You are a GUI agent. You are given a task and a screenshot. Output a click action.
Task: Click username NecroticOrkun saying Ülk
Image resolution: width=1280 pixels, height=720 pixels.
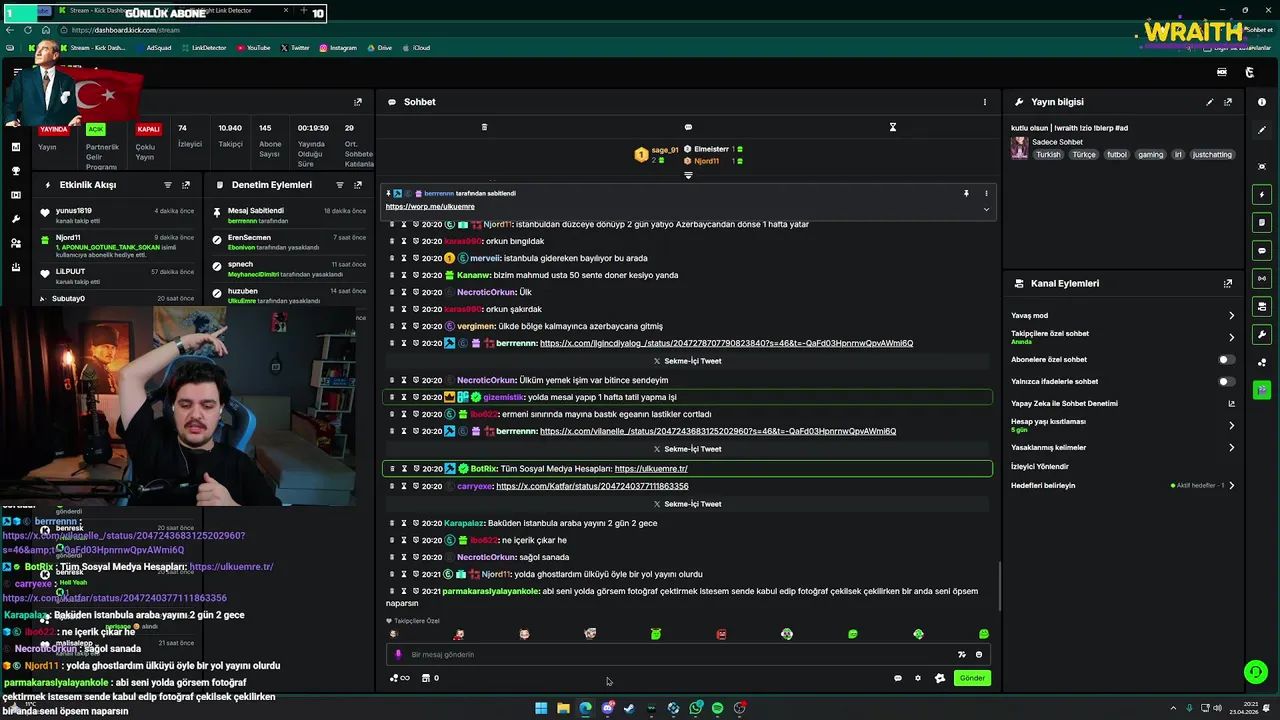[x=486, y=292]
